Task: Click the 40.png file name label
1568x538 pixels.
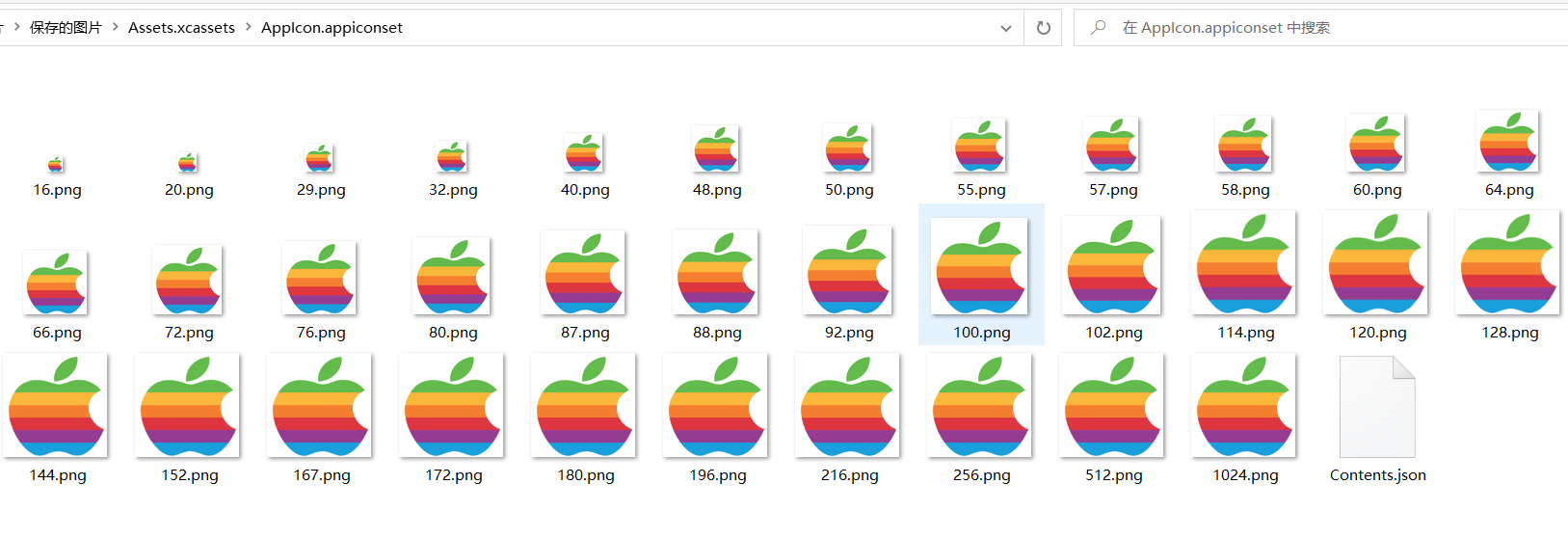Action: point(585,190)
